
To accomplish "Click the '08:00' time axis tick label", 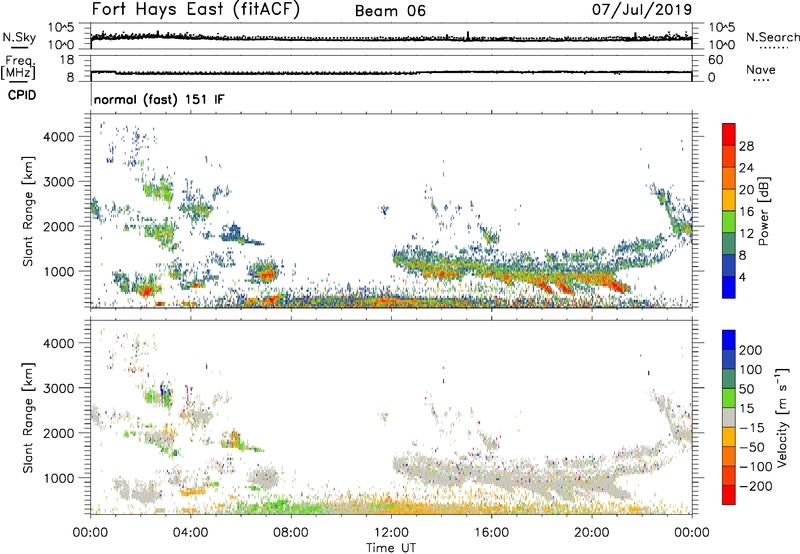I will 291,533.
